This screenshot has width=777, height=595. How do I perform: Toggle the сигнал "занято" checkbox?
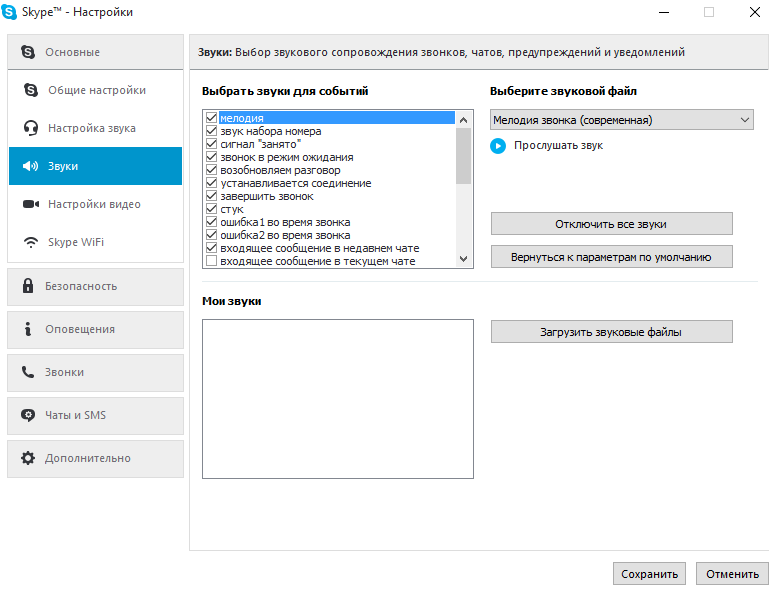[x=212, y=144]
